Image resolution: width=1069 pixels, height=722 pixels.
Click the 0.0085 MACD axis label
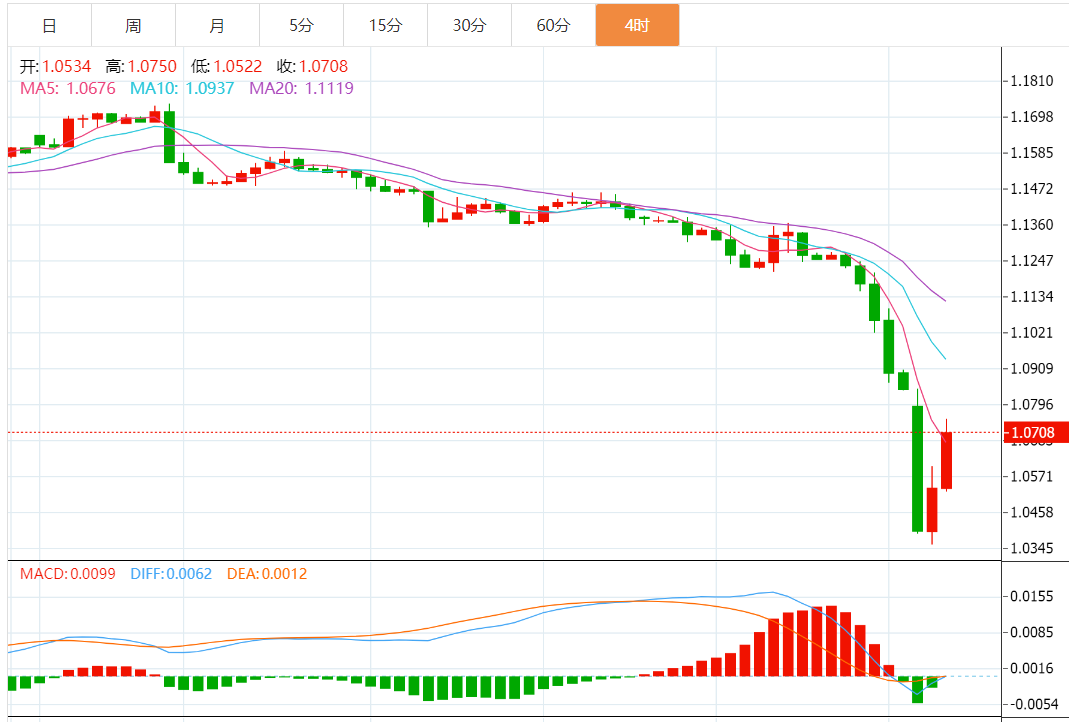pyautogui.click(x=1032, y=632)
